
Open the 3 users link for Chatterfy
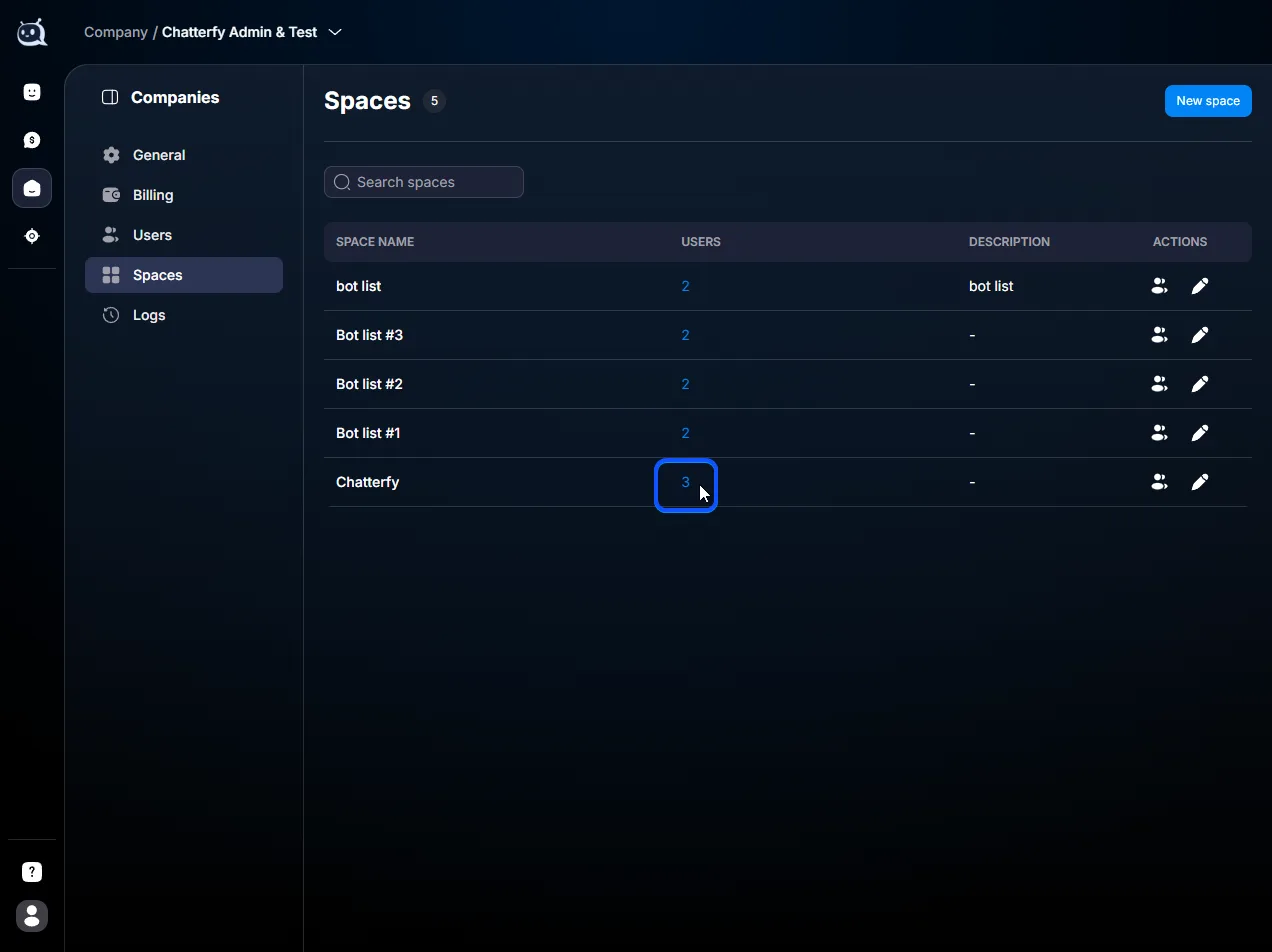tap(685, 482)
